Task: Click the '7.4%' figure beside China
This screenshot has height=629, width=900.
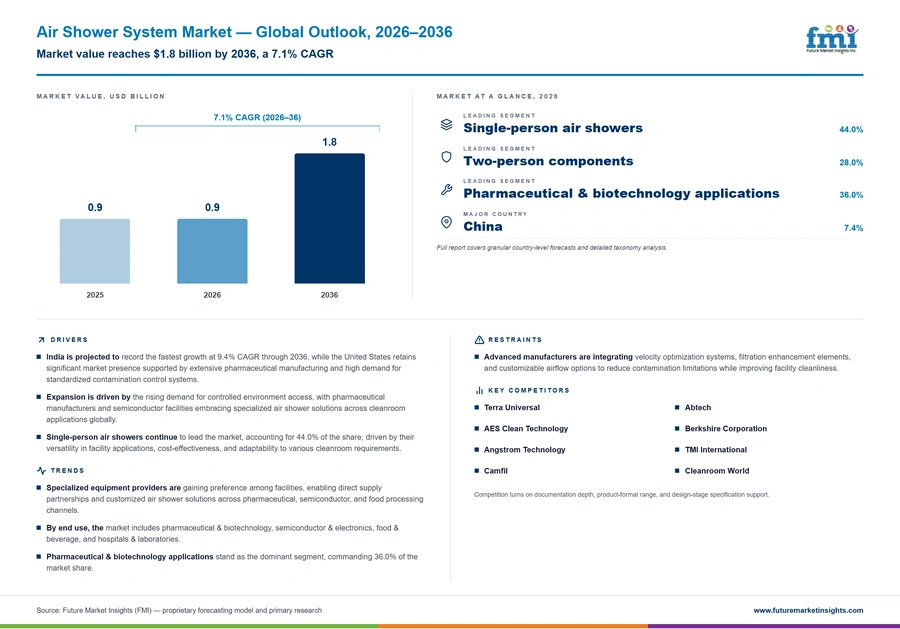Action: [x=854, y=228]
